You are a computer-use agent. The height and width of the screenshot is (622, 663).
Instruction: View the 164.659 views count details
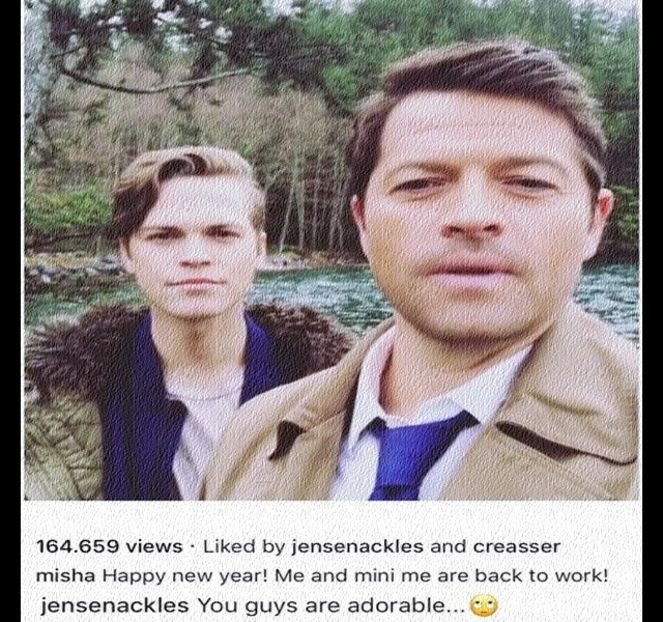[109, 547]
